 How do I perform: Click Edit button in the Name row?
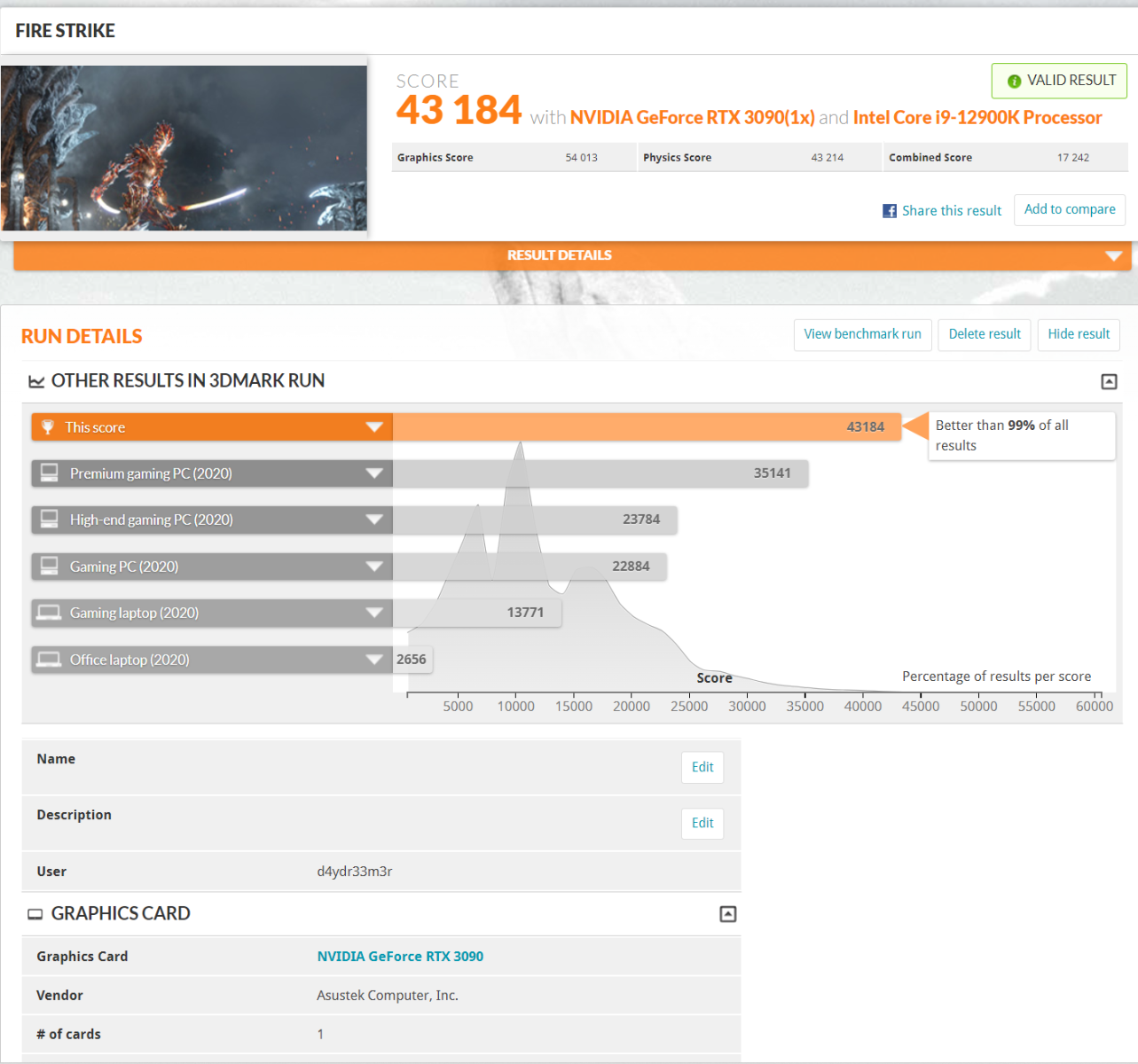pyautogui.click(x=702, y=768)
